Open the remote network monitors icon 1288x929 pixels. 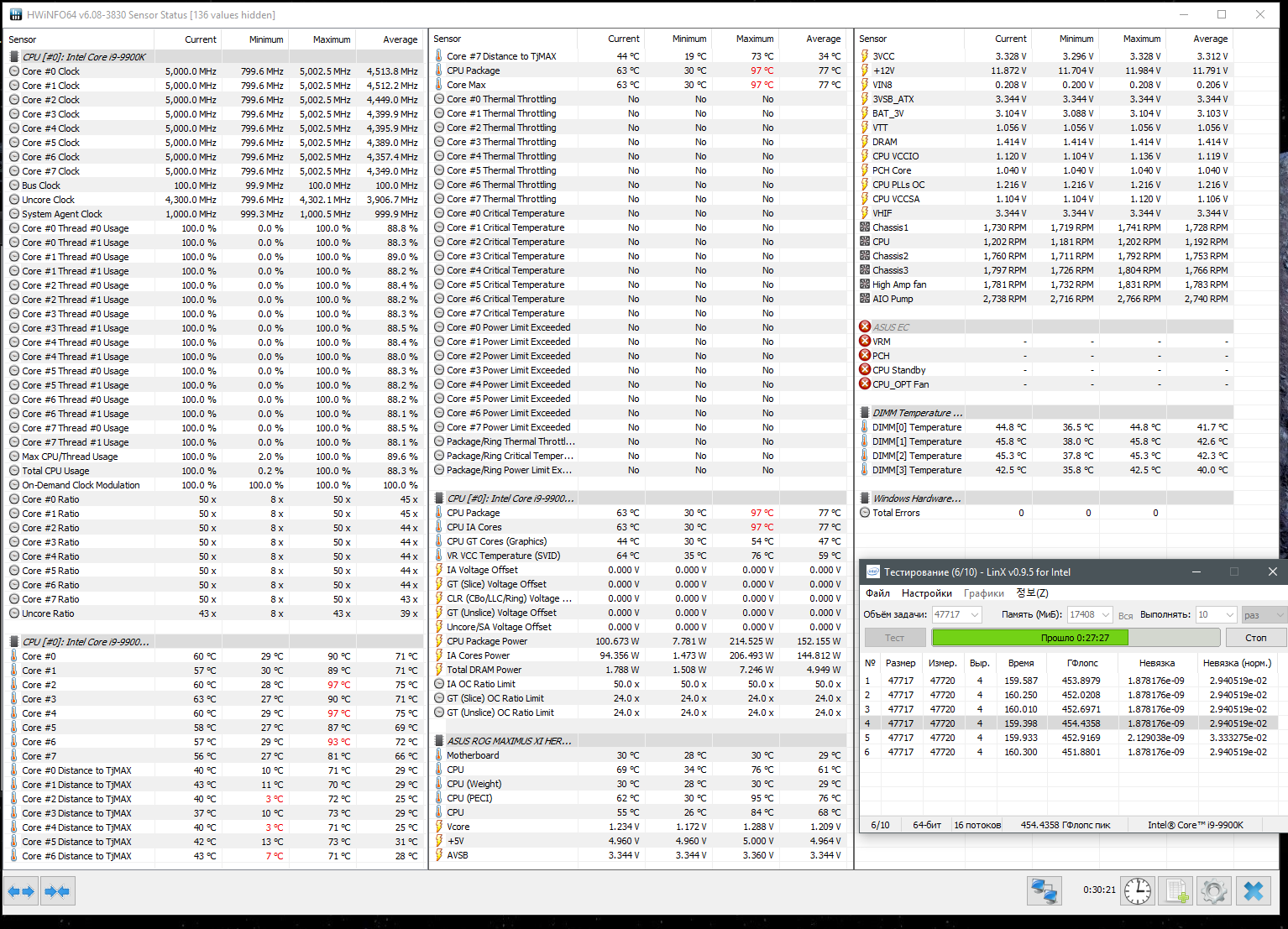click(1045, 890)
